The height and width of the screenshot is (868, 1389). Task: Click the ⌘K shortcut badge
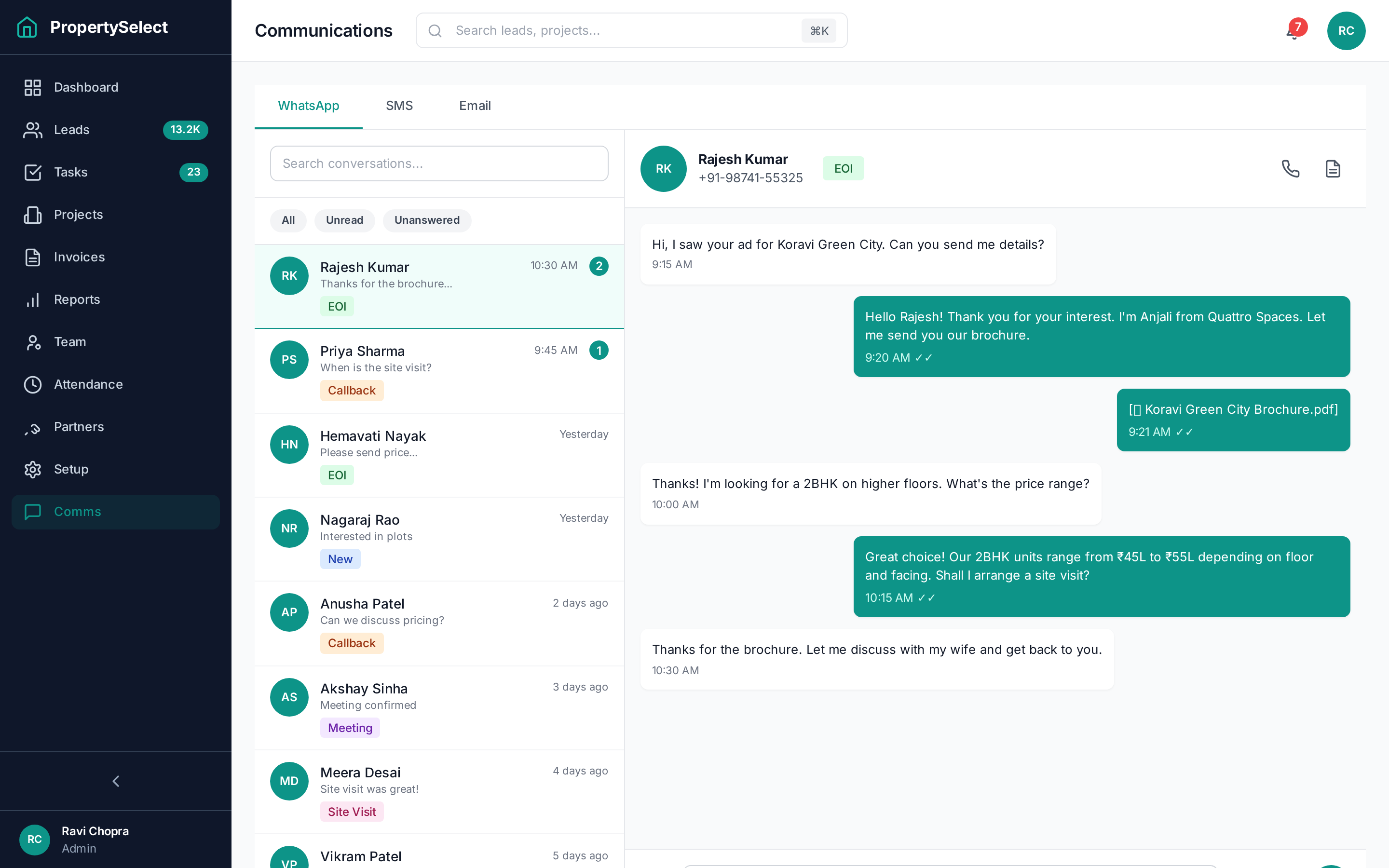[x=819, y=31]
